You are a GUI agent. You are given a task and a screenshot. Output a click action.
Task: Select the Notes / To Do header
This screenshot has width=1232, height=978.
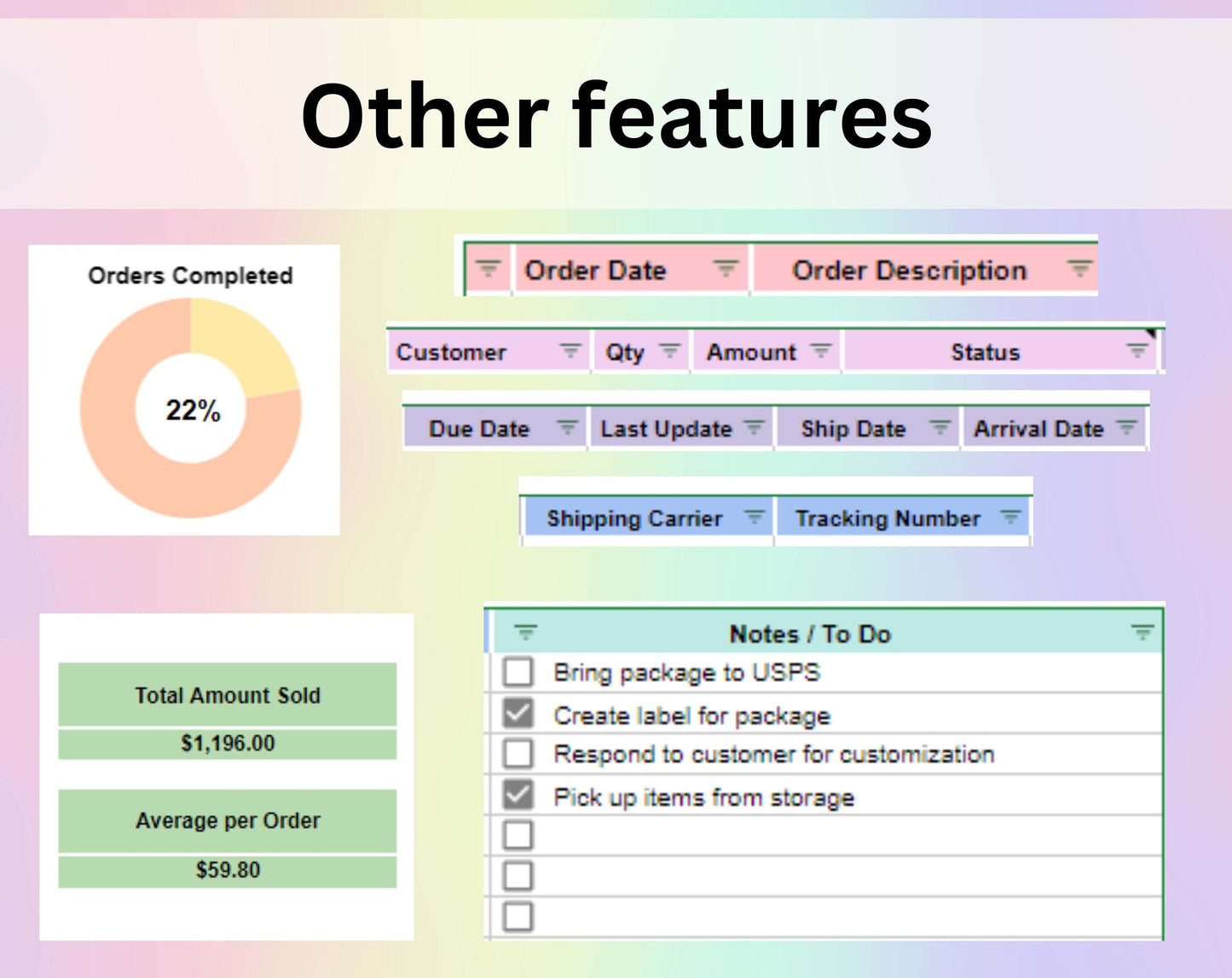coord(810,634)
